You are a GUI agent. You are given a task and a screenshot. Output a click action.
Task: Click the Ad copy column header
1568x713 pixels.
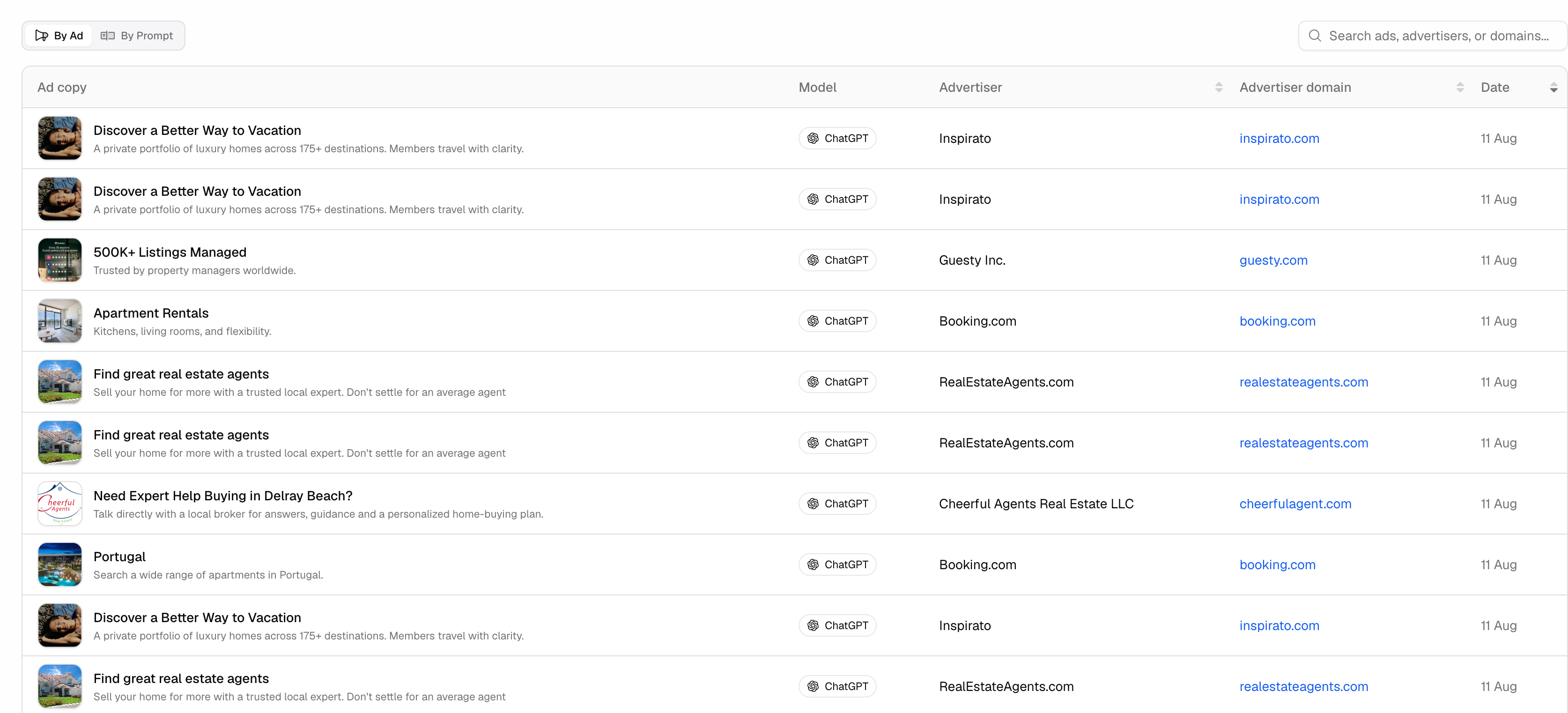tap(62, 88)
